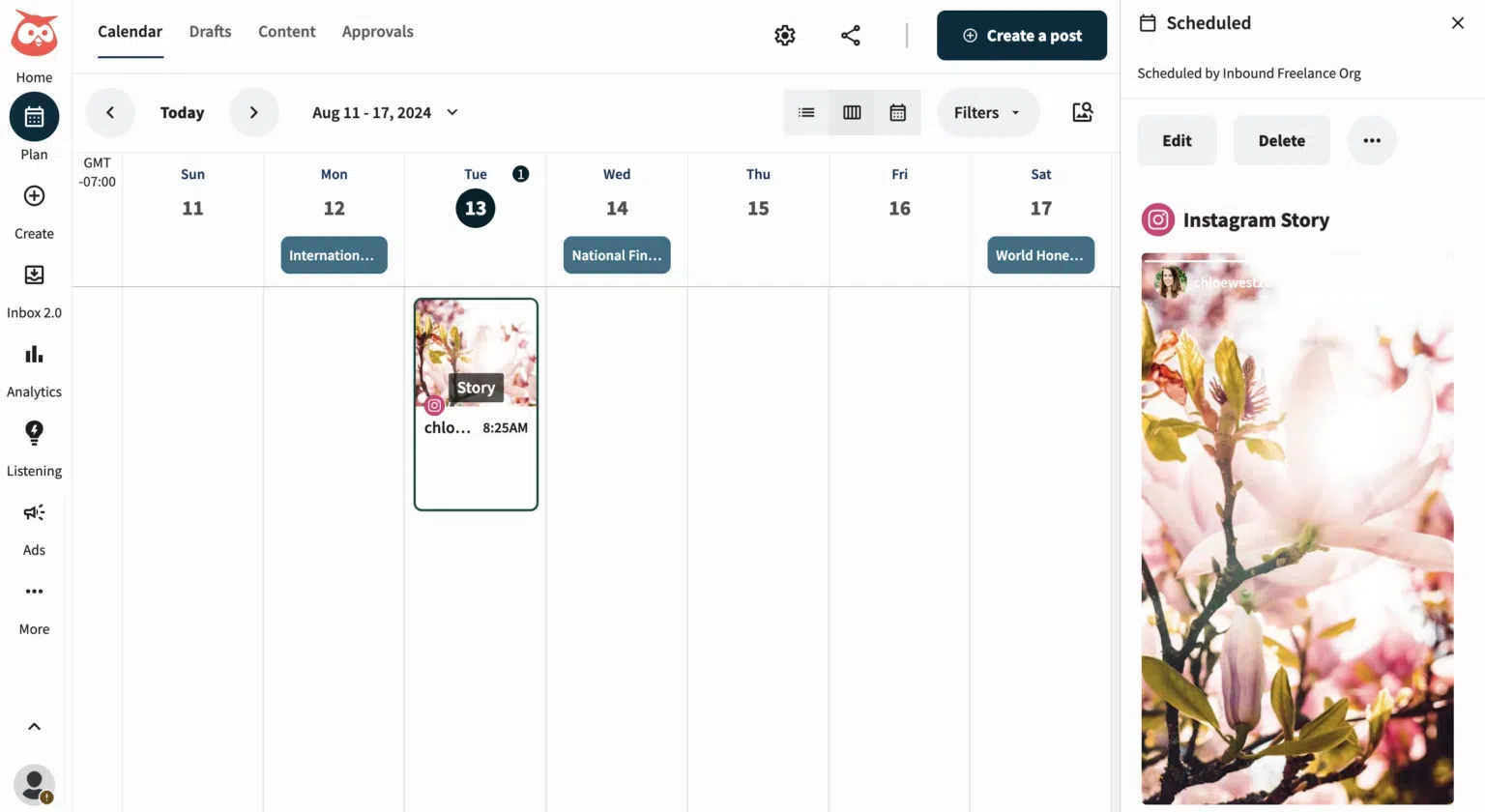Open the Plan calendar section

coord(35,116)
